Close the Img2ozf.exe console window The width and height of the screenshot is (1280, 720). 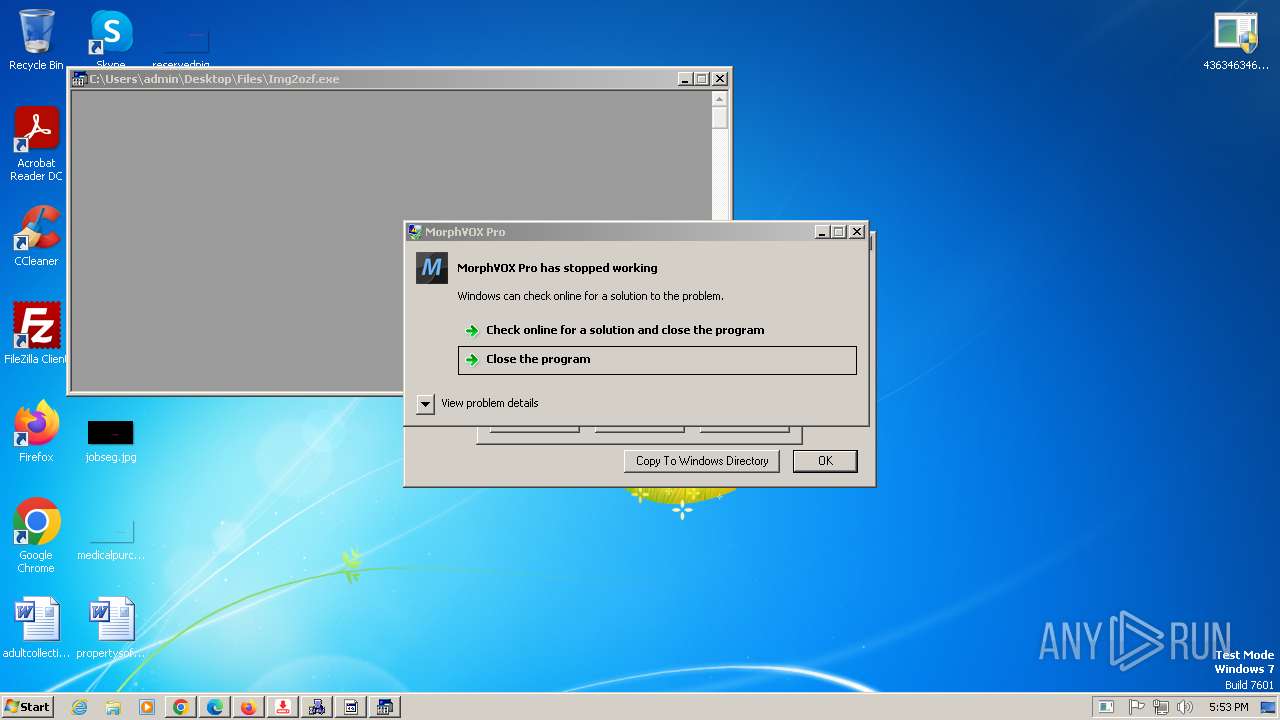(720, 79)
